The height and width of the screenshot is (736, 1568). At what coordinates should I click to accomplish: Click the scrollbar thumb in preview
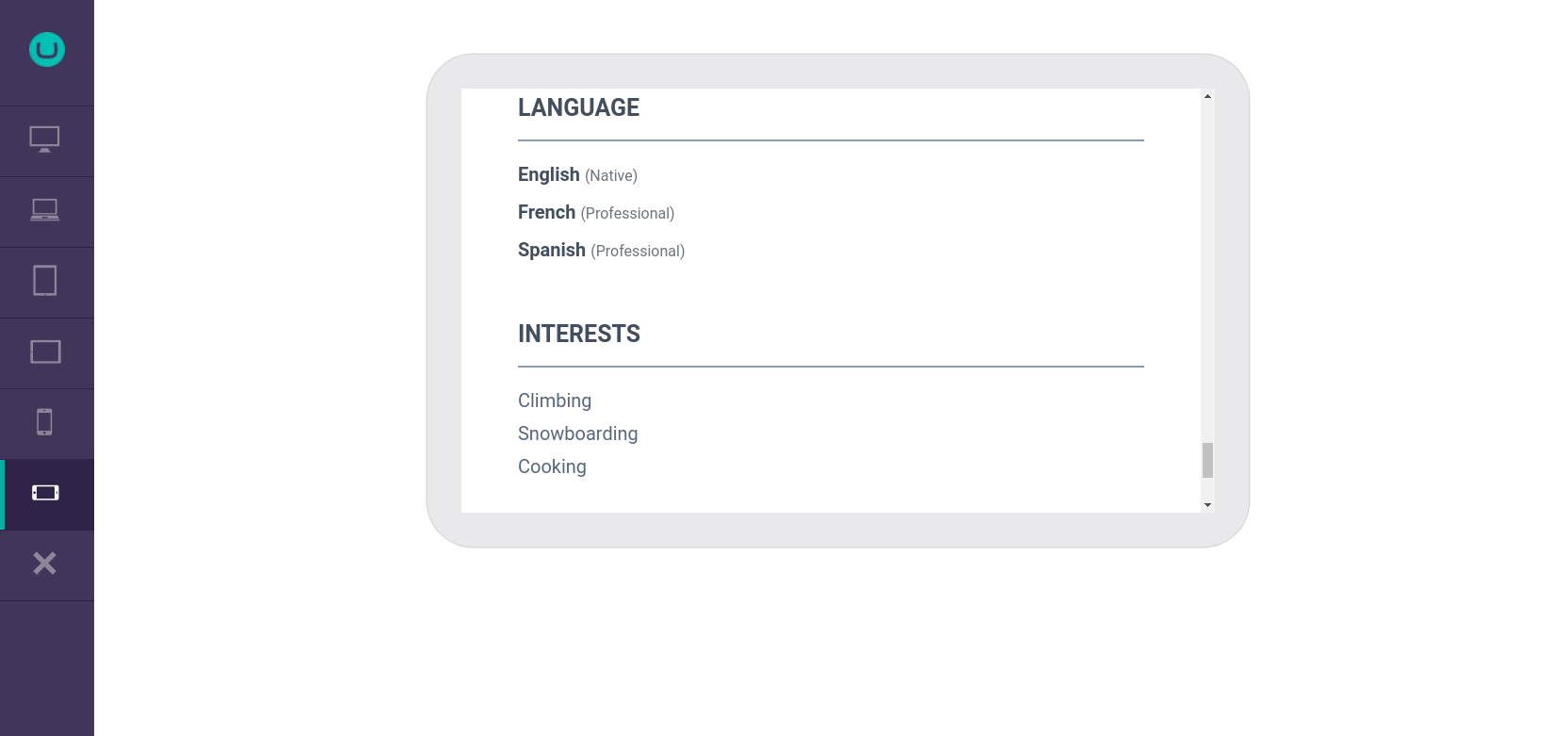1207,460
